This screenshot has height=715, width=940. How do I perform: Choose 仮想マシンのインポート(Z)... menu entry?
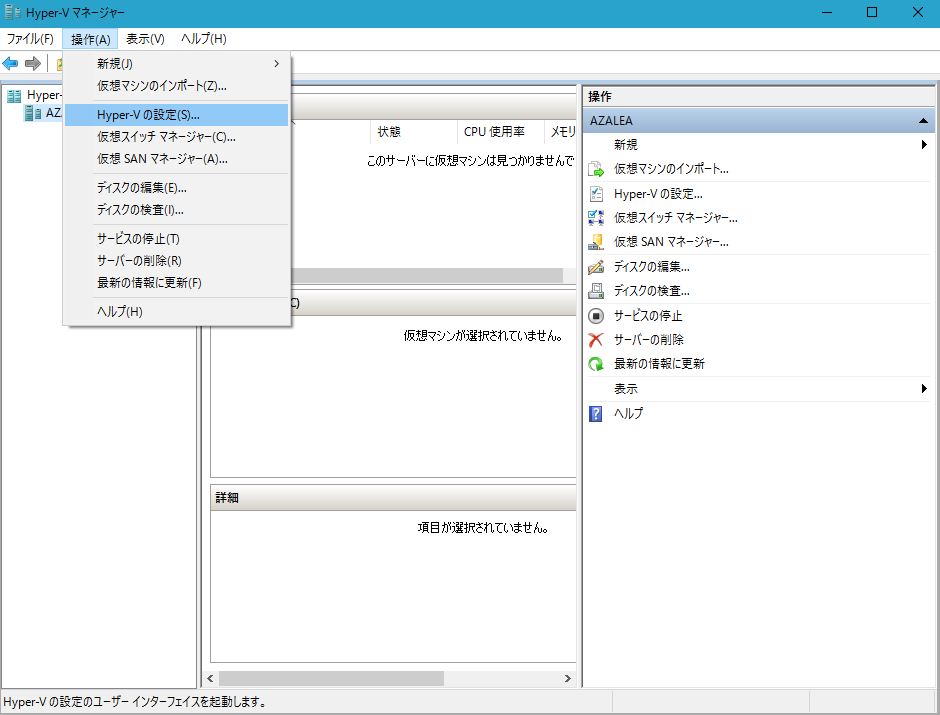tap(176, 86)
